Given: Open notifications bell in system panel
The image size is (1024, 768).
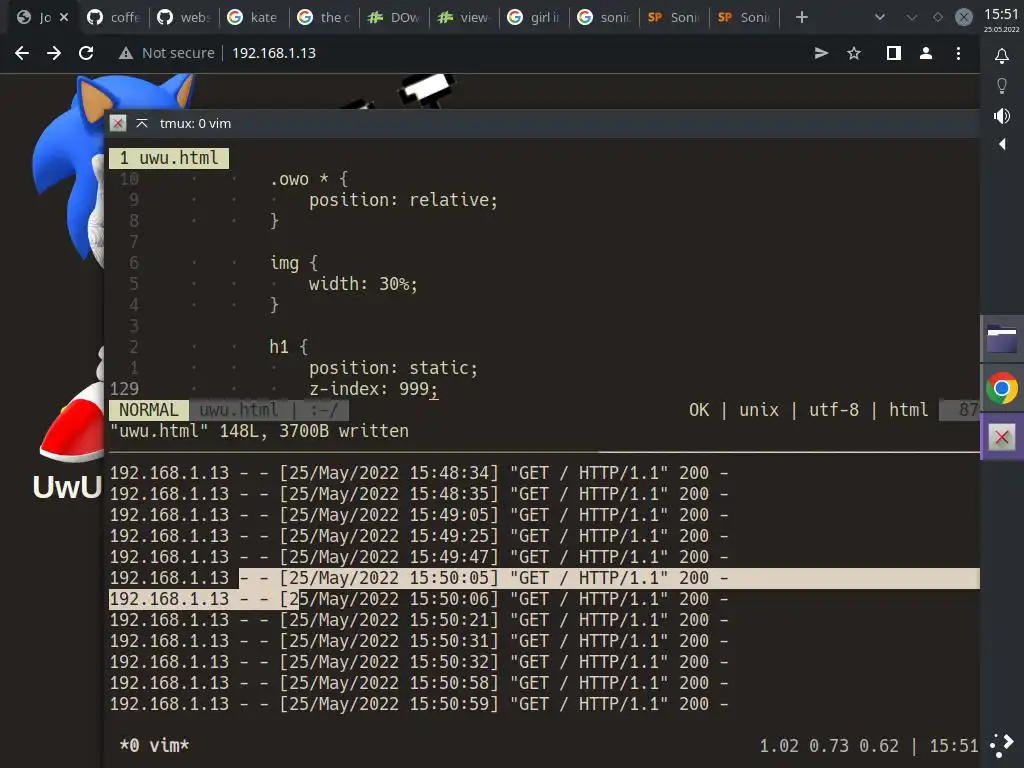Looking at the screenshot, I should point(1002,56).
